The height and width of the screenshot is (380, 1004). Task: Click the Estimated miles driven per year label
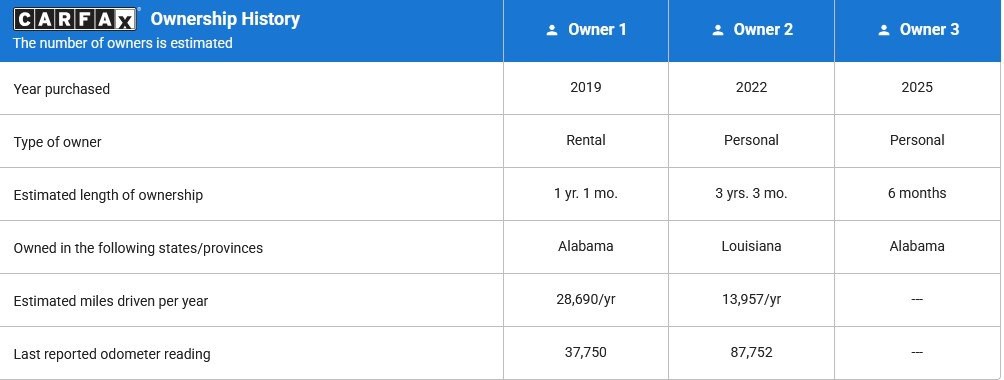pyautogui.click(x=111, y=301)
